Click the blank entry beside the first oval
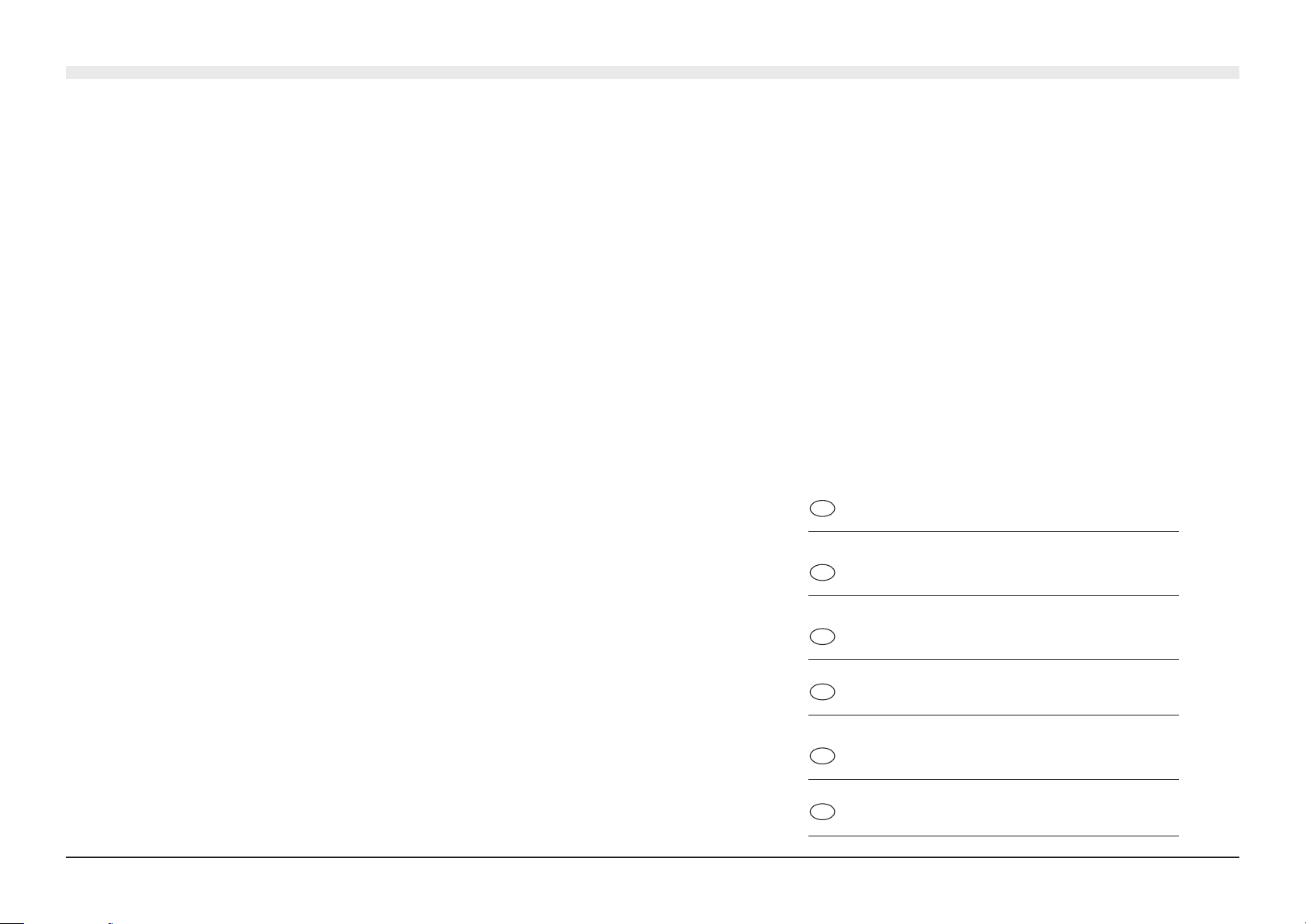The height and width of the screenshot is (924, 1306). click(1008, 509)
